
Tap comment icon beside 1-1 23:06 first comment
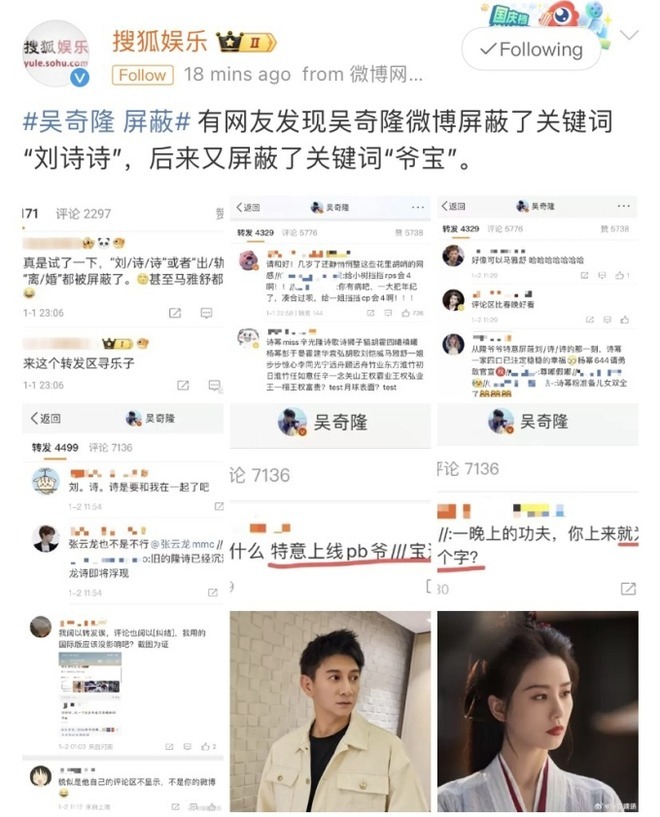206,313
